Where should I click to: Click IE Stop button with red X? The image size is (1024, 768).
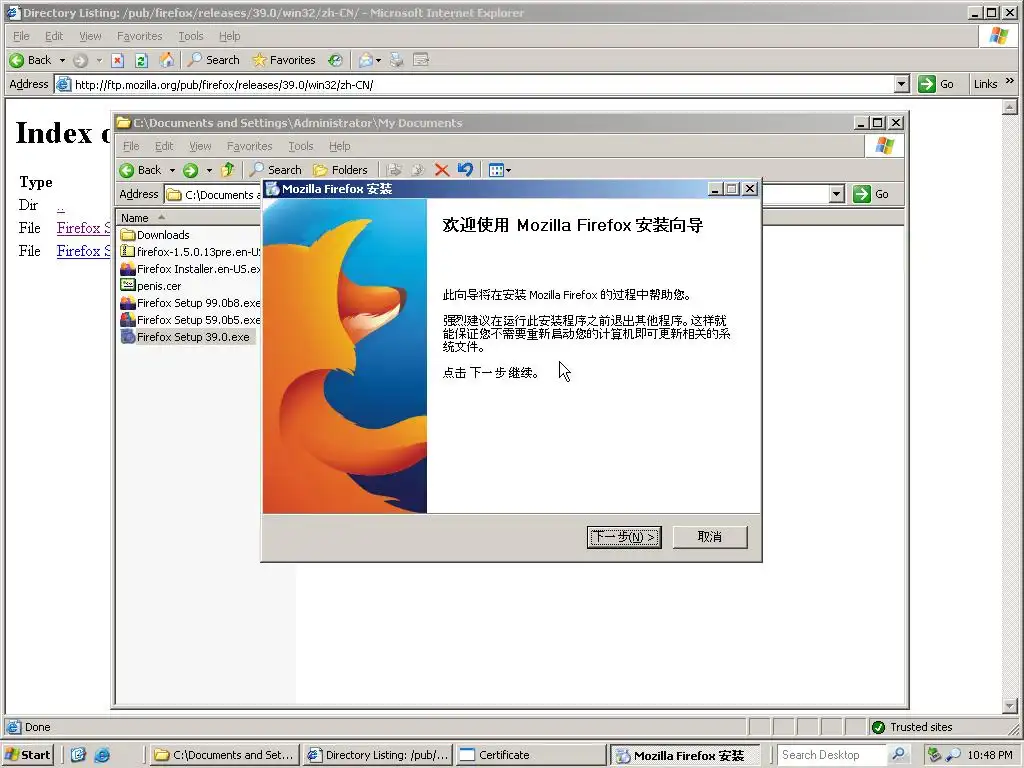[x=118, y=61]
